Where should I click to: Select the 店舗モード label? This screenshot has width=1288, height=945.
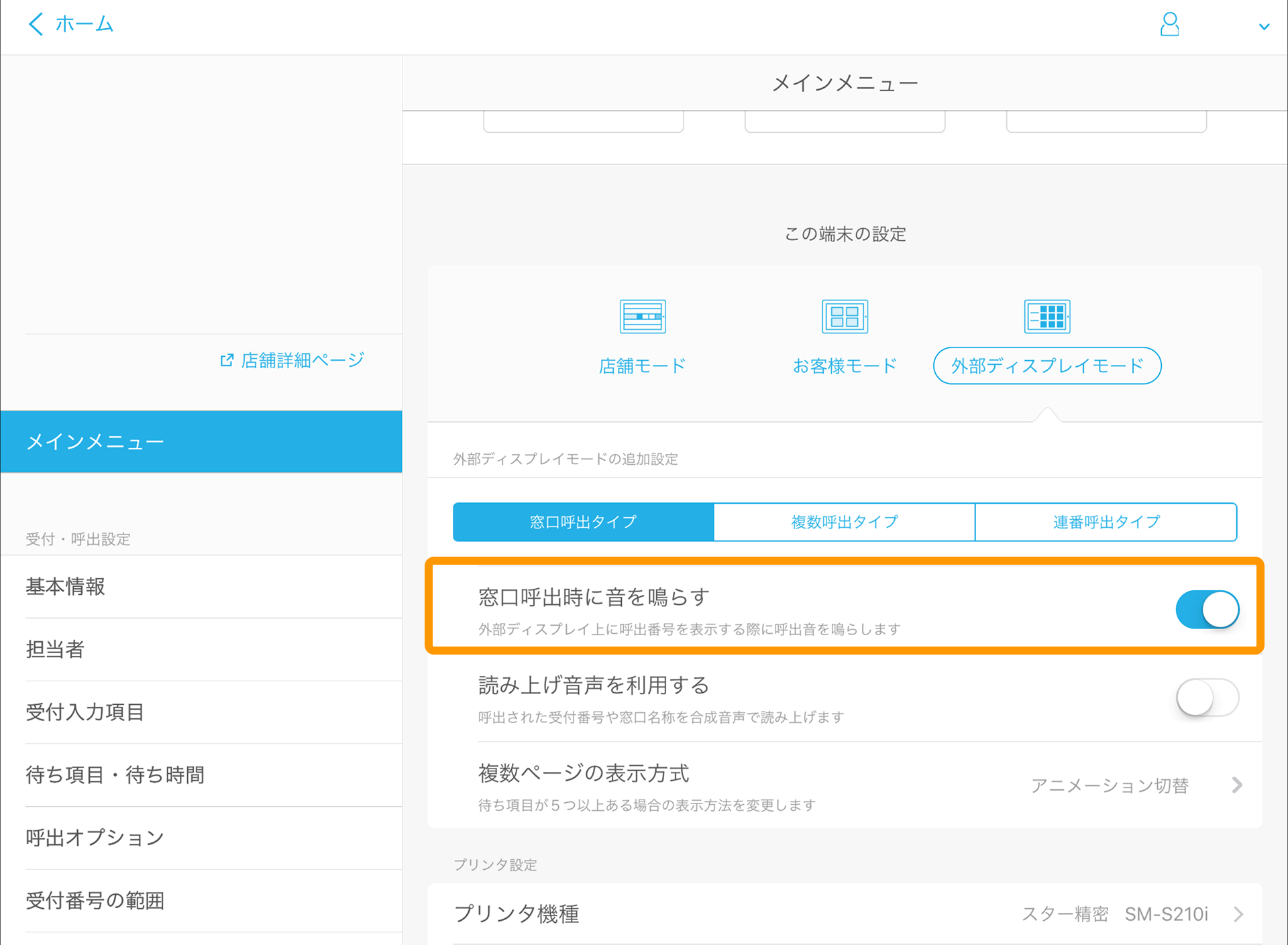coord(642,366)
